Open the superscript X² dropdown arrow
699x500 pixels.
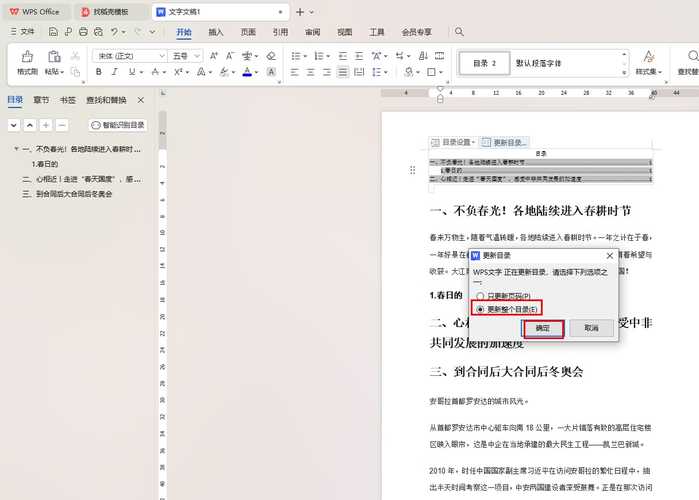tap(188, 72)
